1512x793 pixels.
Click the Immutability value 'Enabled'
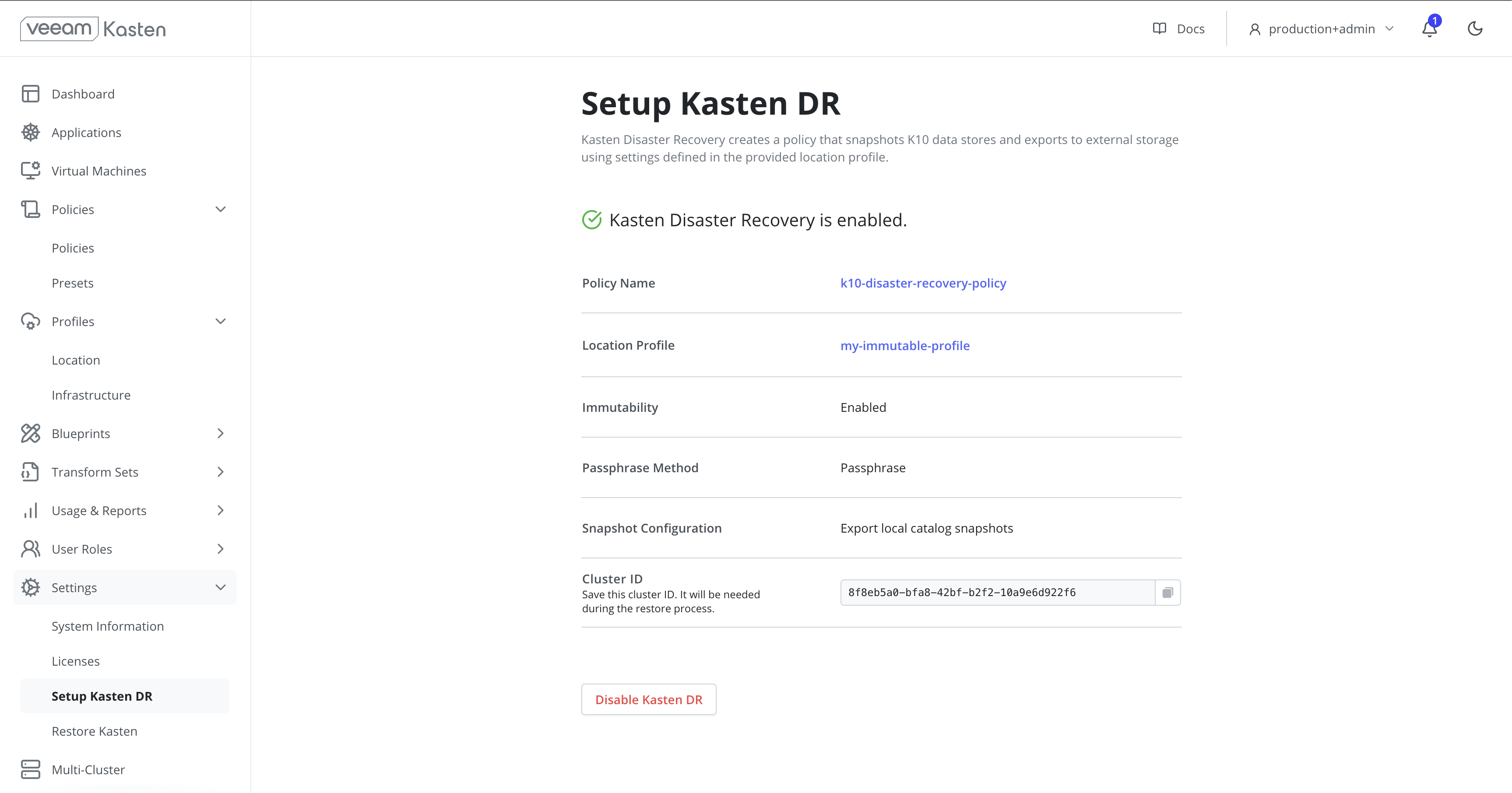click(x=863, y=407)
